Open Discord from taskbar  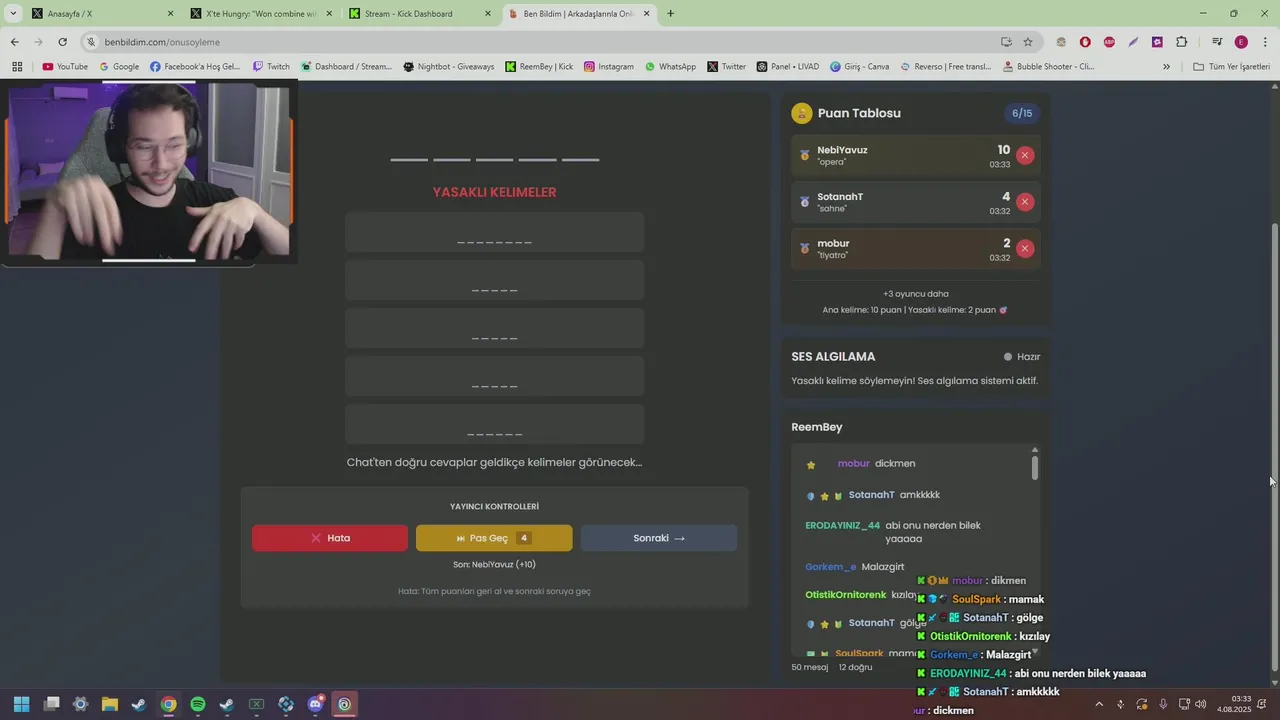coord(315,704)
